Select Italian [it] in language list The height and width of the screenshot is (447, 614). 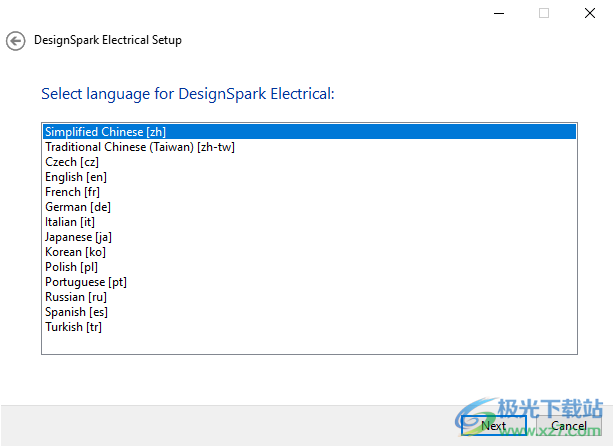pyautogui.click(x=309, y=222)
